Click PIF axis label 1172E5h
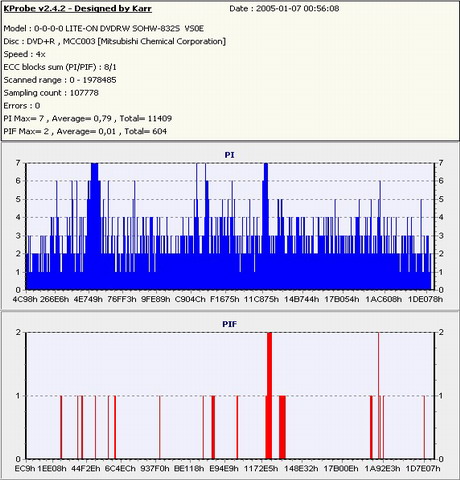 [x=261, y=469]
